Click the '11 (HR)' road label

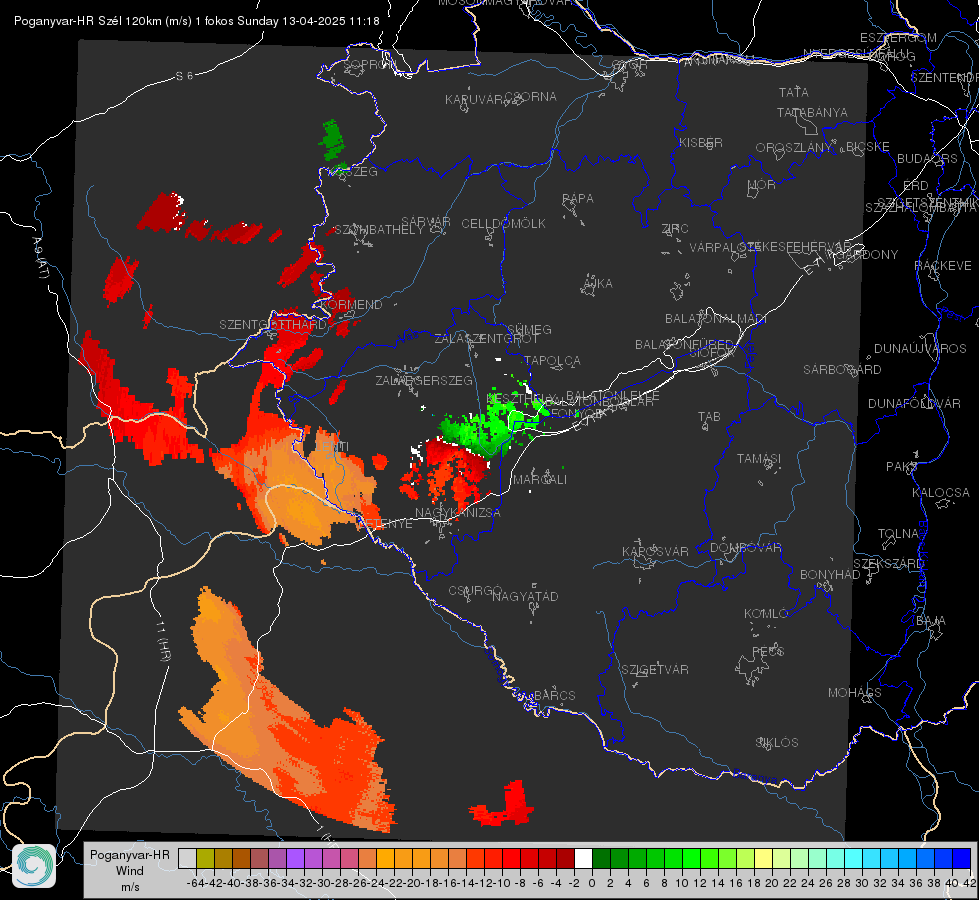click(164, 642)
